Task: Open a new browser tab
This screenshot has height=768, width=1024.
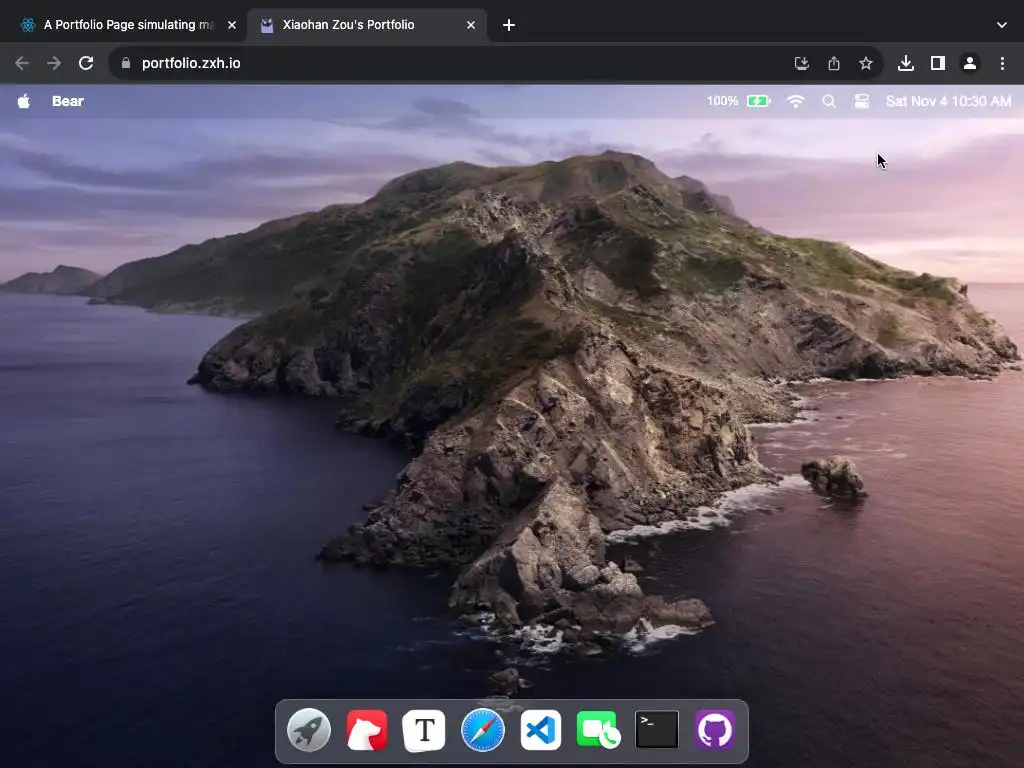Action: 509,25
